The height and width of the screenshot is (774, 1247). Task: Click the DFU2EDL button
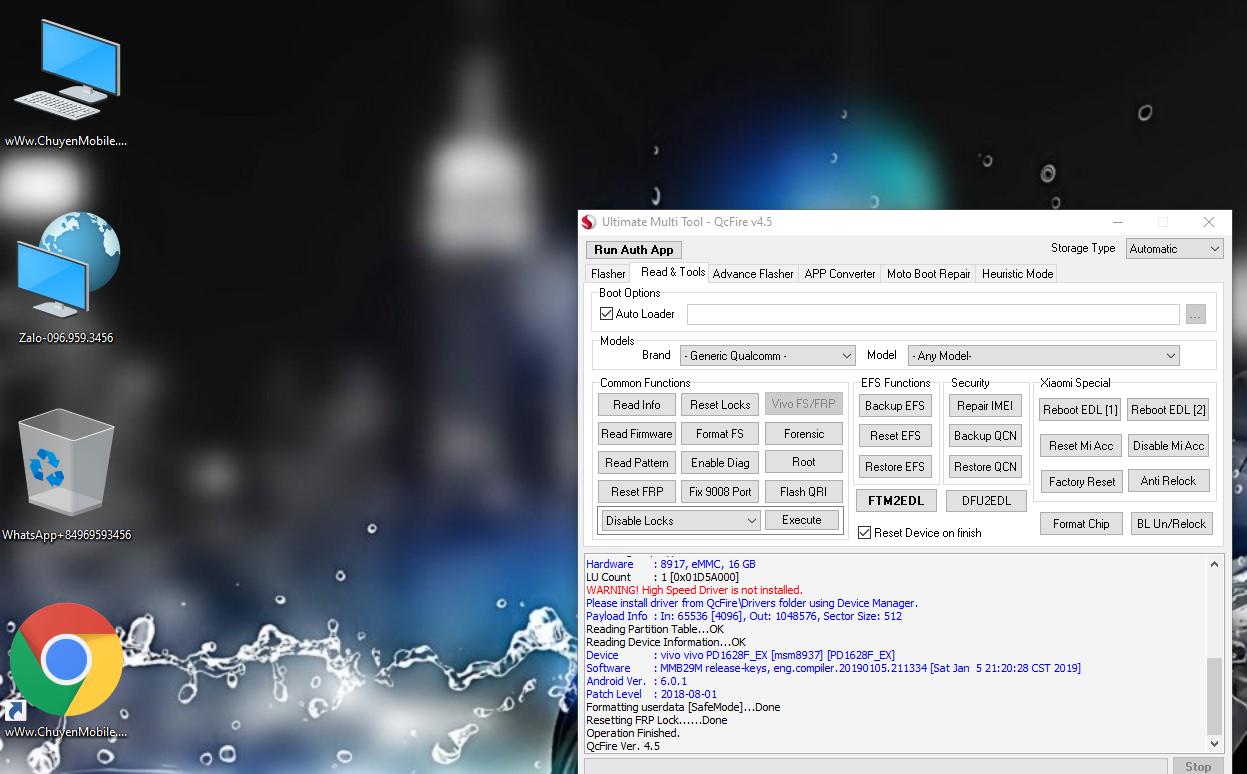click(x=986, y=501)
